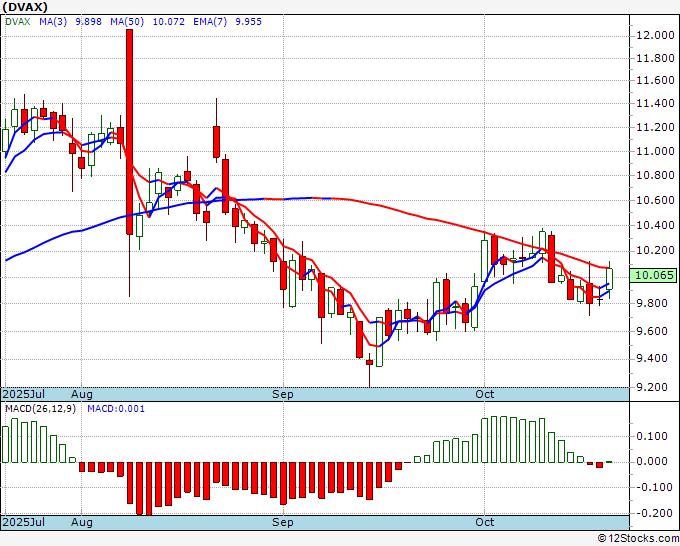Click 2025Jul on the price chart time axis
The height and width of the screenshot is (546, 680).
point(24,394)
